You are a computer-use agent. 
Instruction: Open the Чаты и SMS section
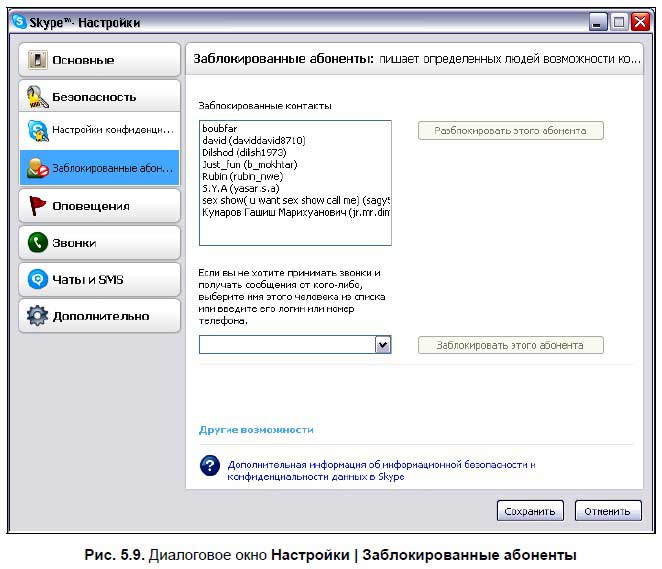tap(98, 279)
